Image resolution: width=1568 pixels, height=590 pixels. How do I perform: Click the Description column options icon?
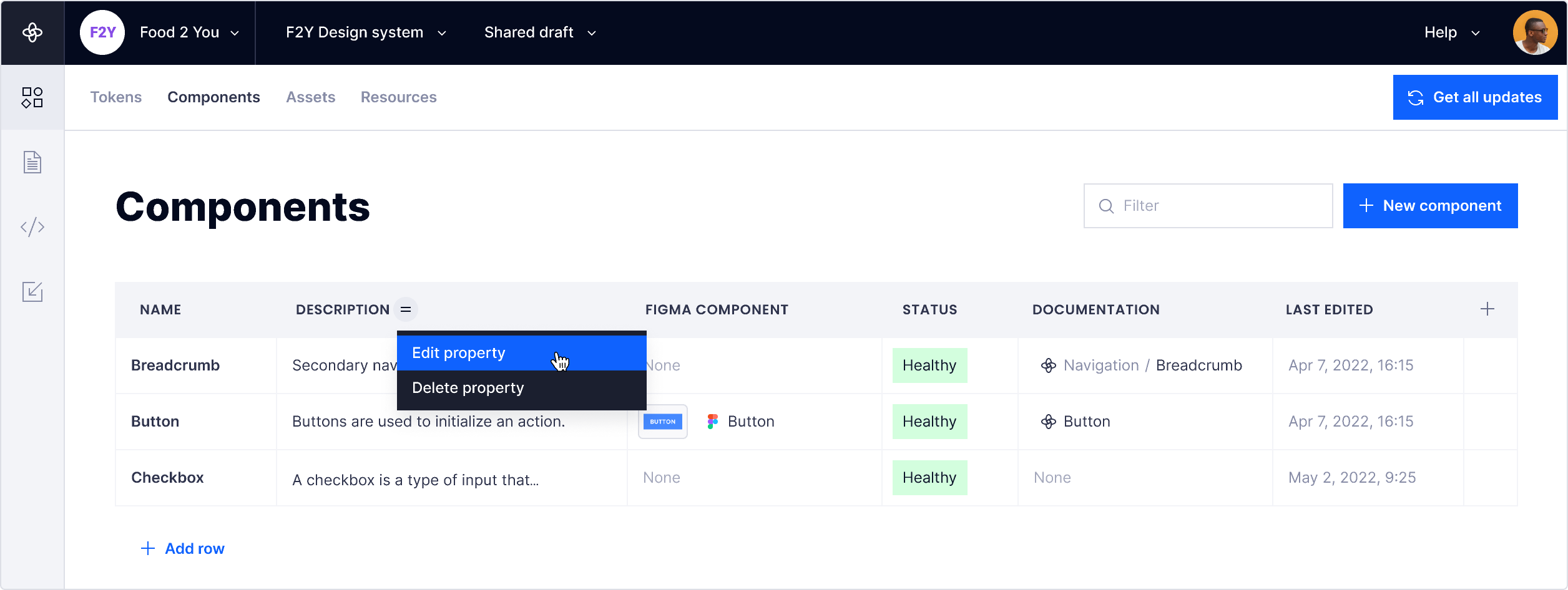tap(406, 309)
